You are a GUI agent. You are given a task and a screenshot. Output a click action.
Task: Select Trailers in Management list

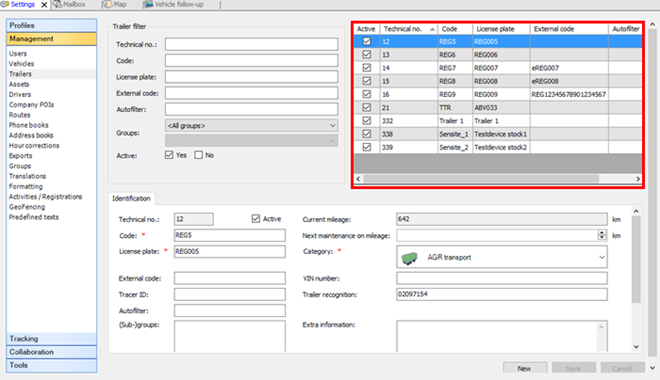point(20,74)
